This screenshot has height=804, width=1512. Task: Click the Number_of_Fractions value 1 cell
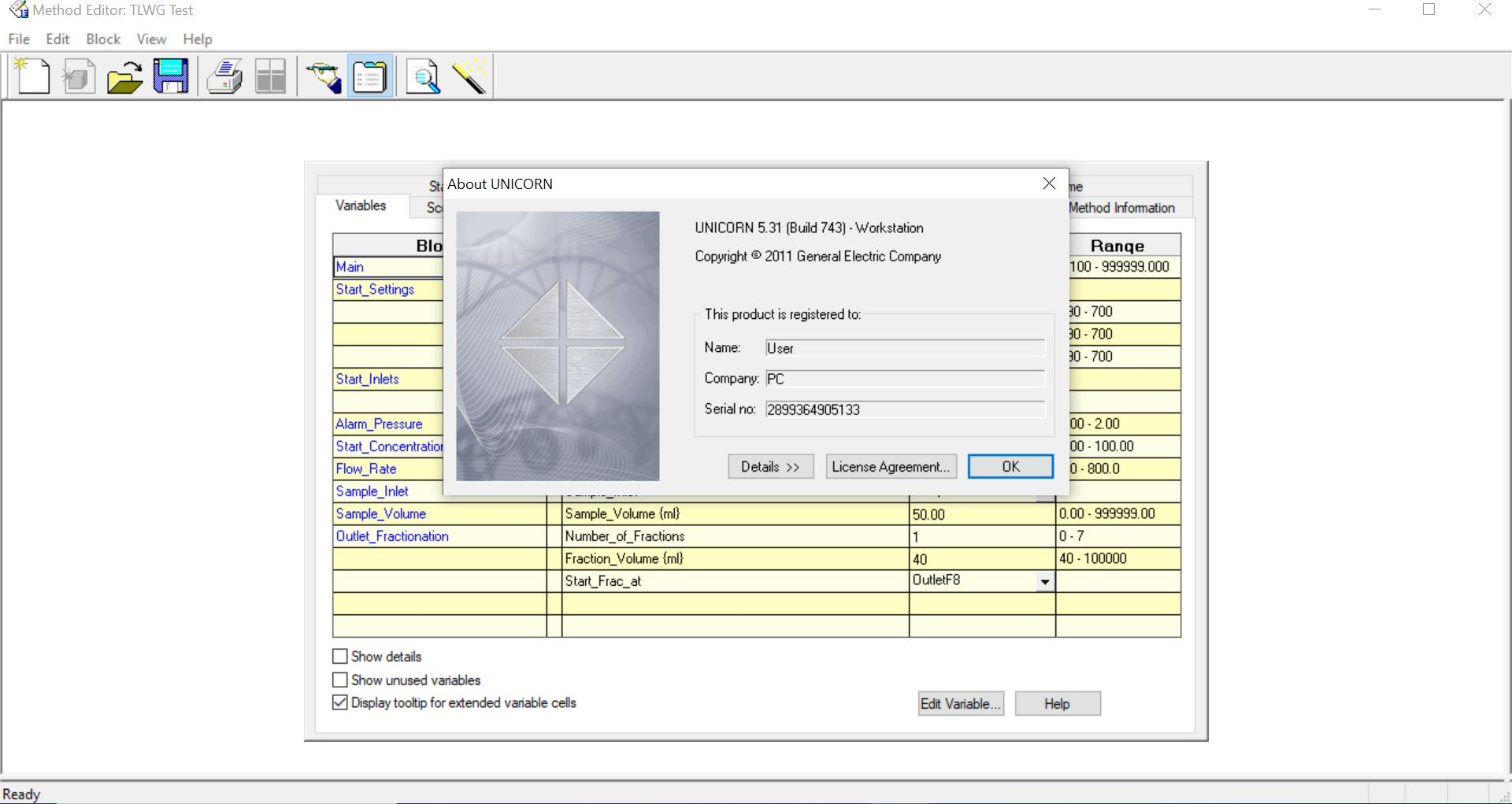click(982, 536)
